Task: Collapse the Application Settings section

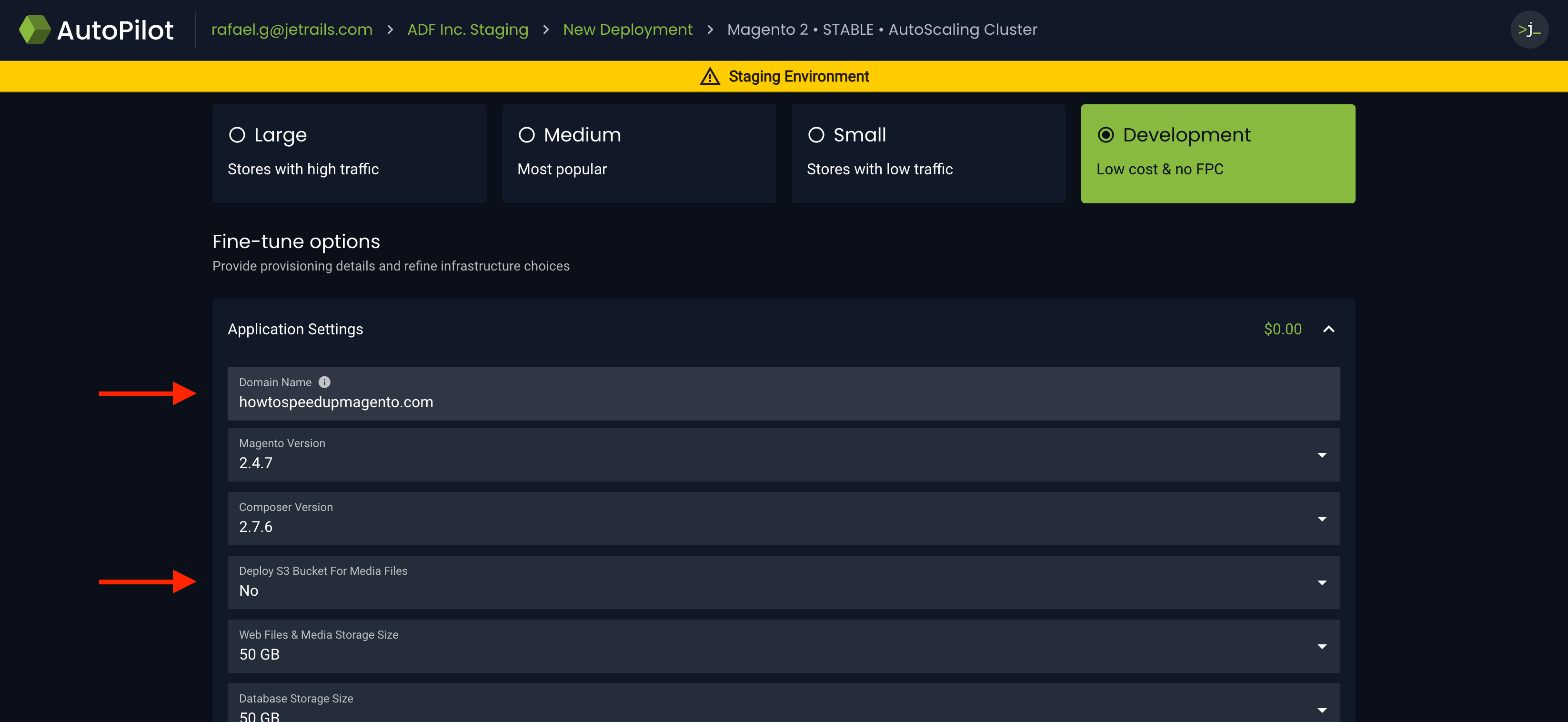Action: click(x=1329, y=329)
